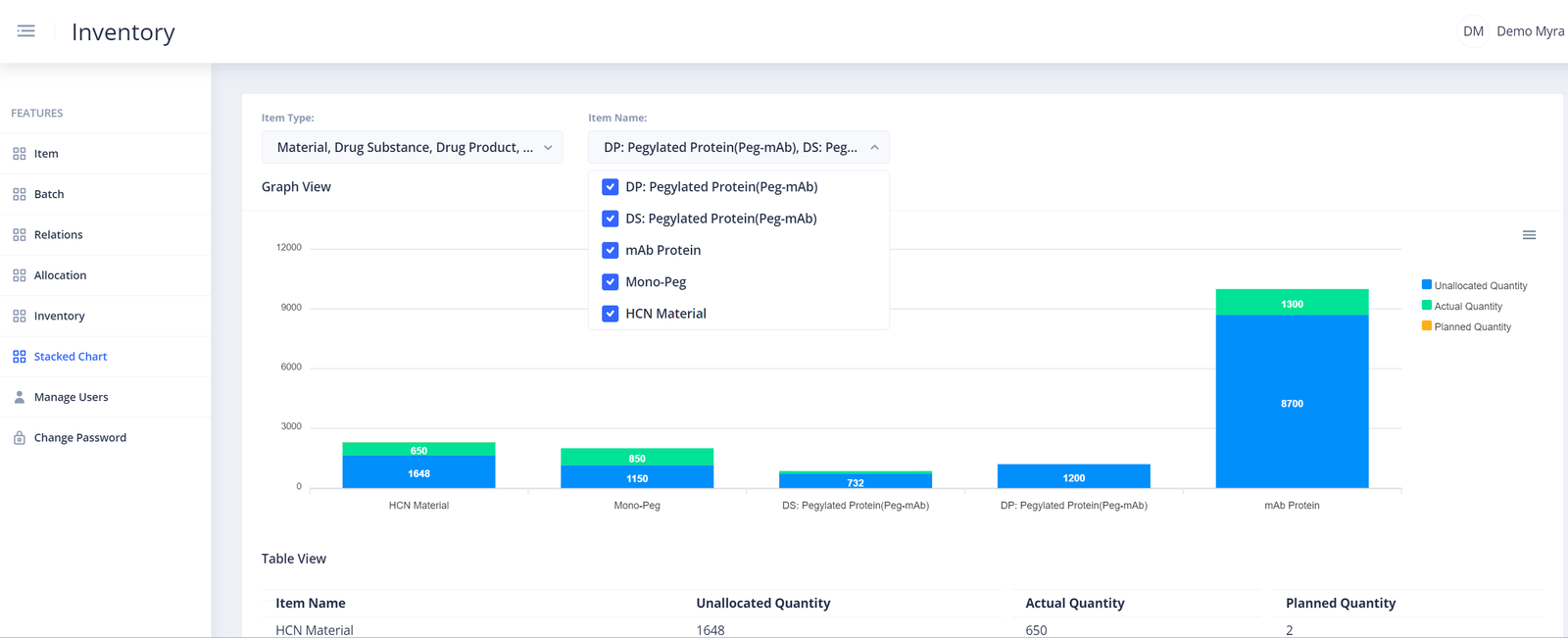Image resolution: width=1568 pixels, height=638 pixels.
Task: Click the mAb Protein 1300 green bar
Action: (x=1292, y=303)
